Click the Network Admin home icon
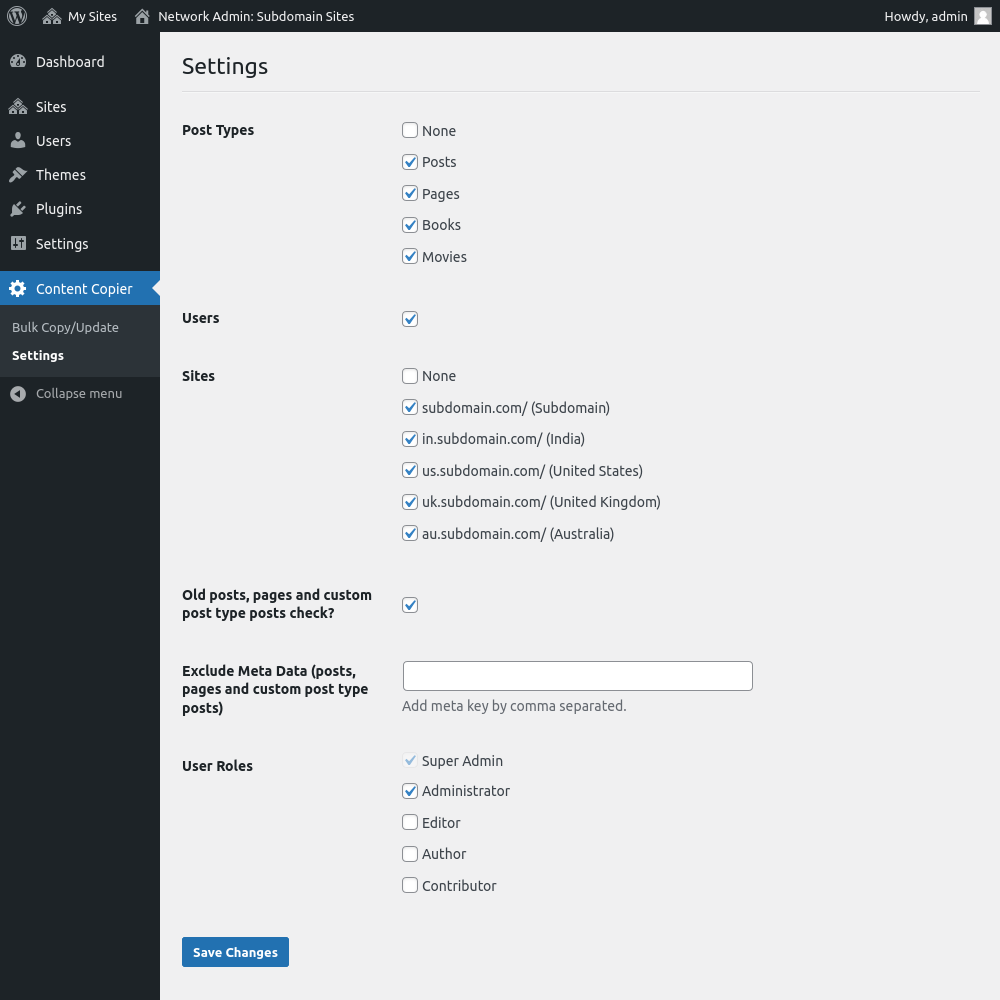 point(142,16)
